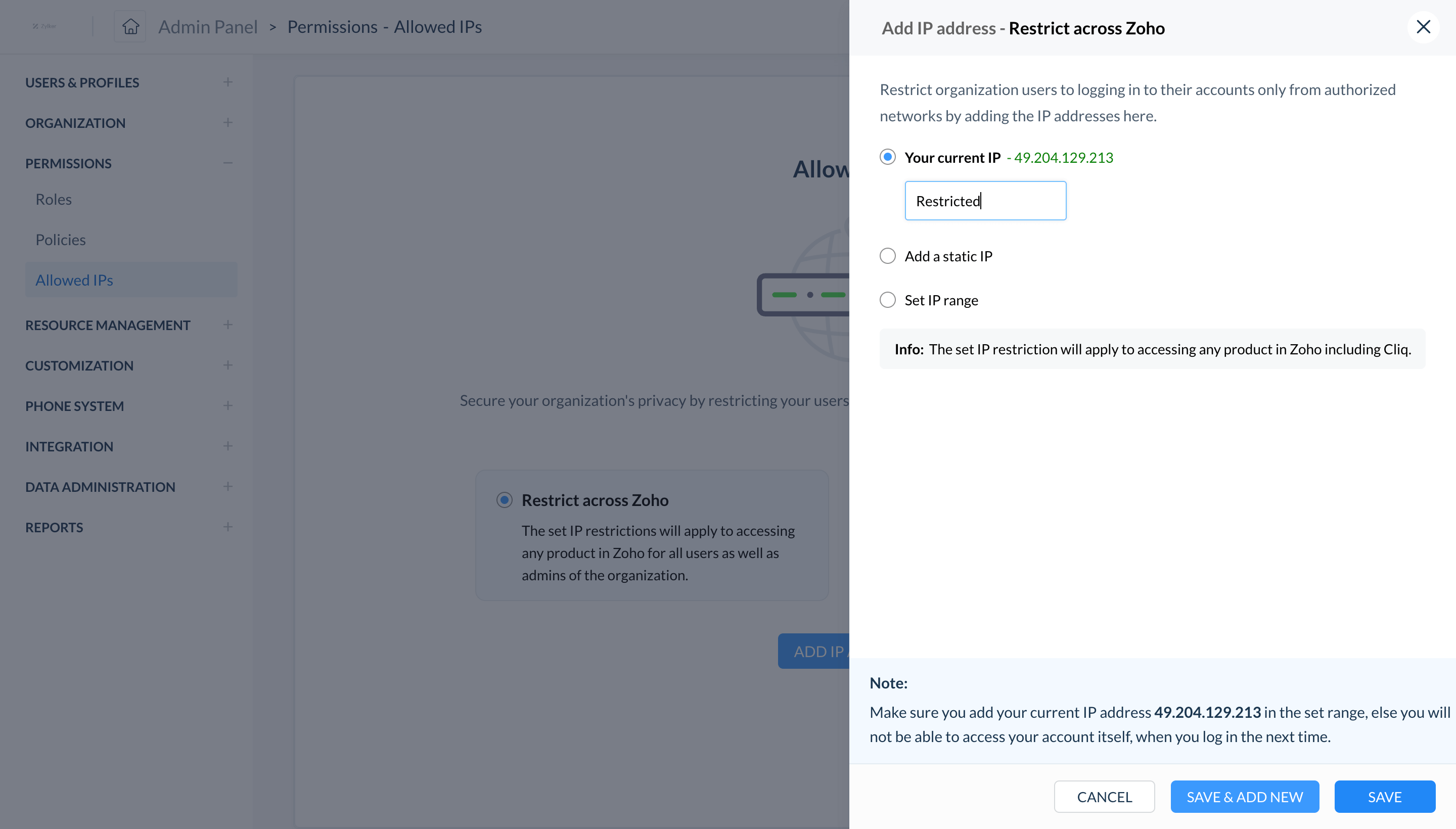Click the Allowed IPs sidebar link
1456x829 pixels.
tap(74, 279)
